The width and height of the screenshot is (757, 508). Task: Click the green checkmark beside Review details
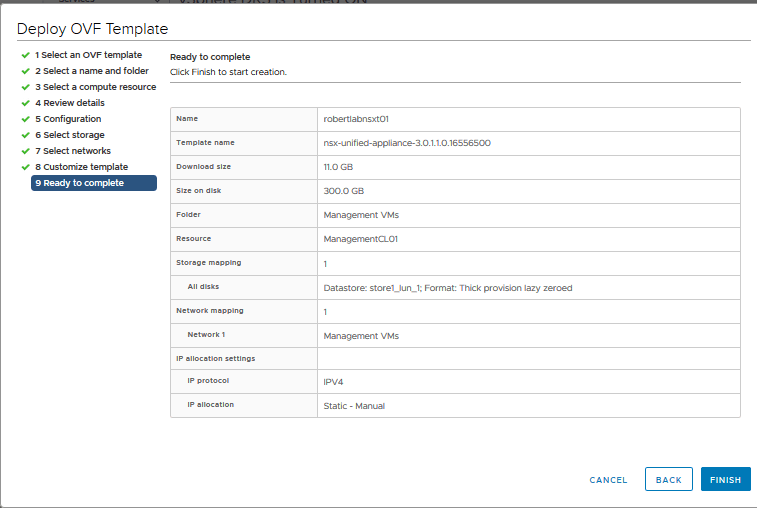pos(25,103)
